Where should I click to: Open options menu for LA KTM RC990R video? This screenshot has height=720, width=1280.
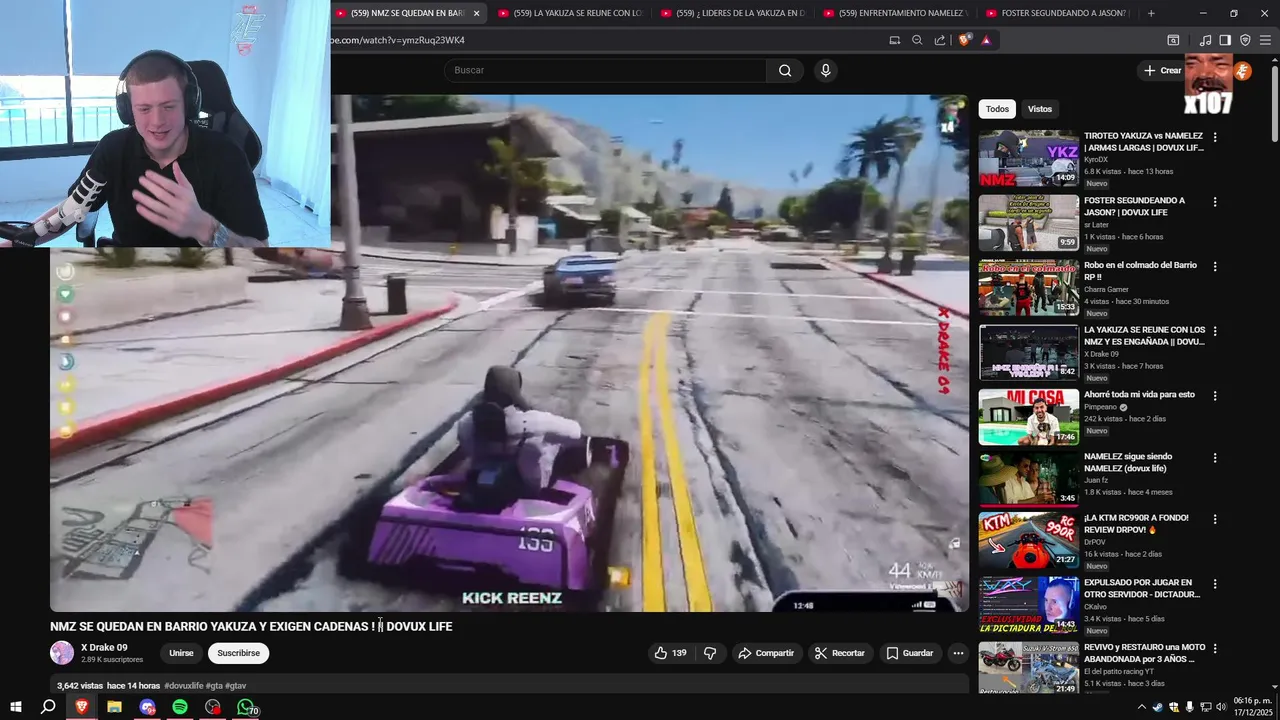point(1215,519)
